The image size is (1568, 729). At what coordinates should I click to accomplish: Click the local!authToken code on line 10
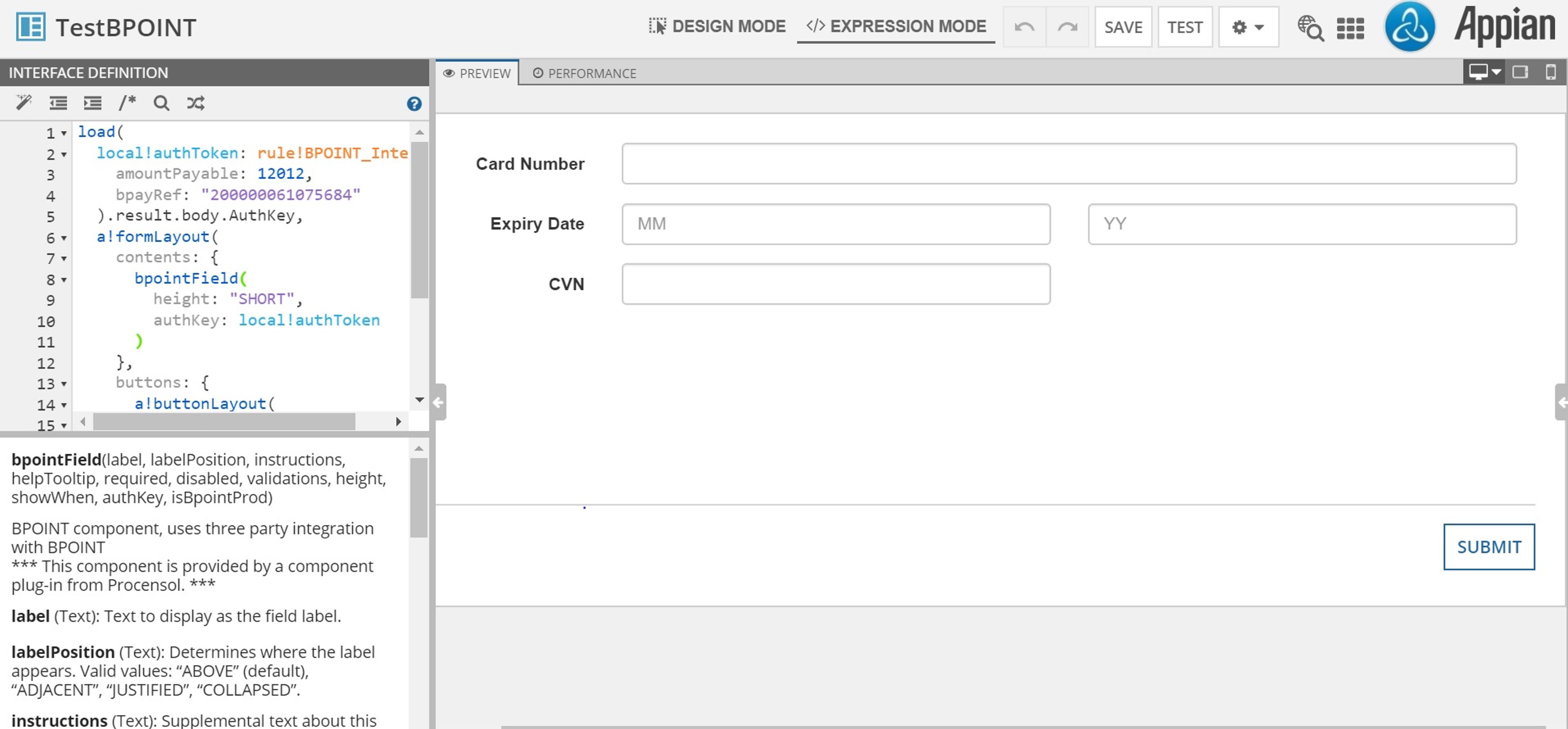tap(309, 320)
